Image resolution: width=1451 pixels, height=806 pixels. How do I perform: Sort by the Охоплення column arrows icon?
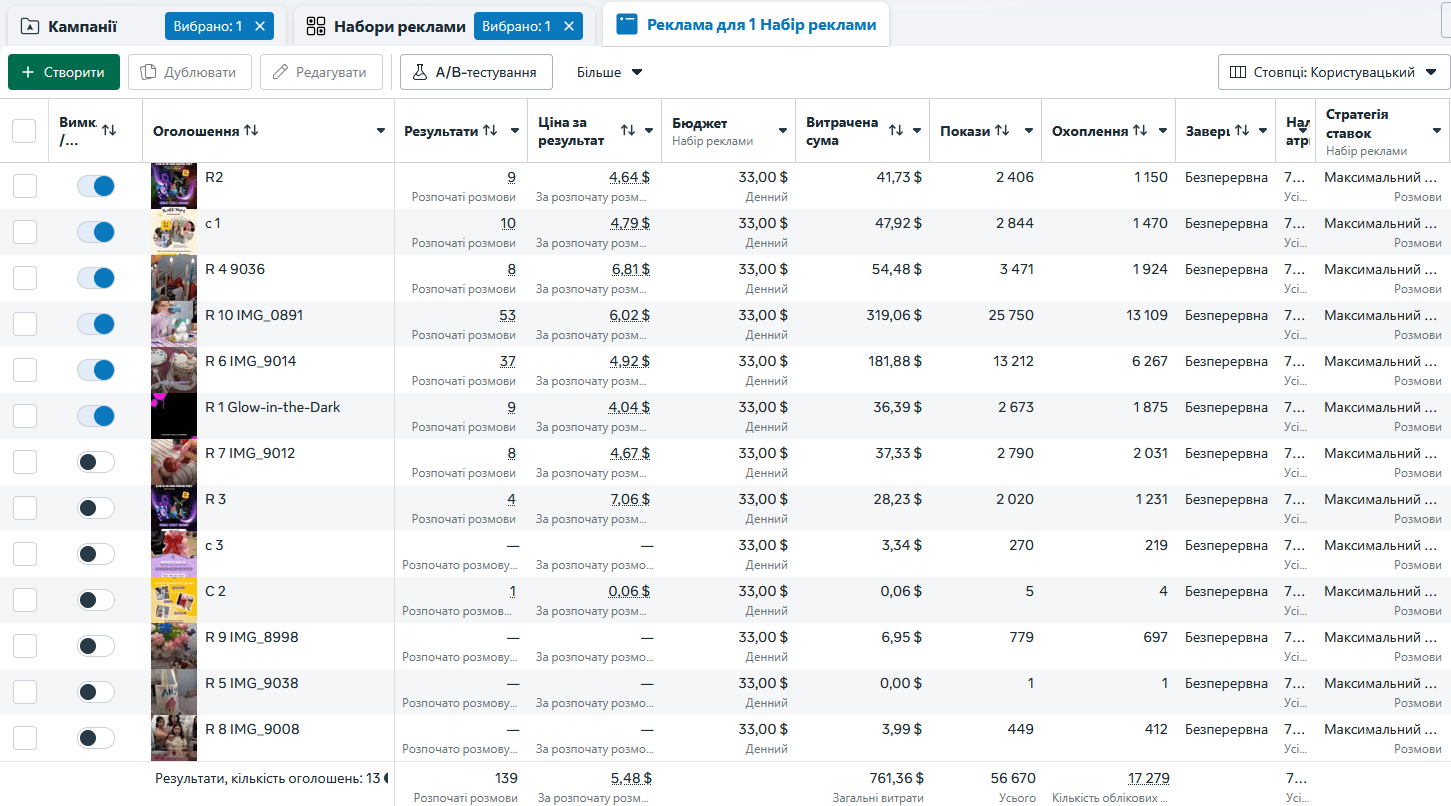click(x=1139, y=131)
